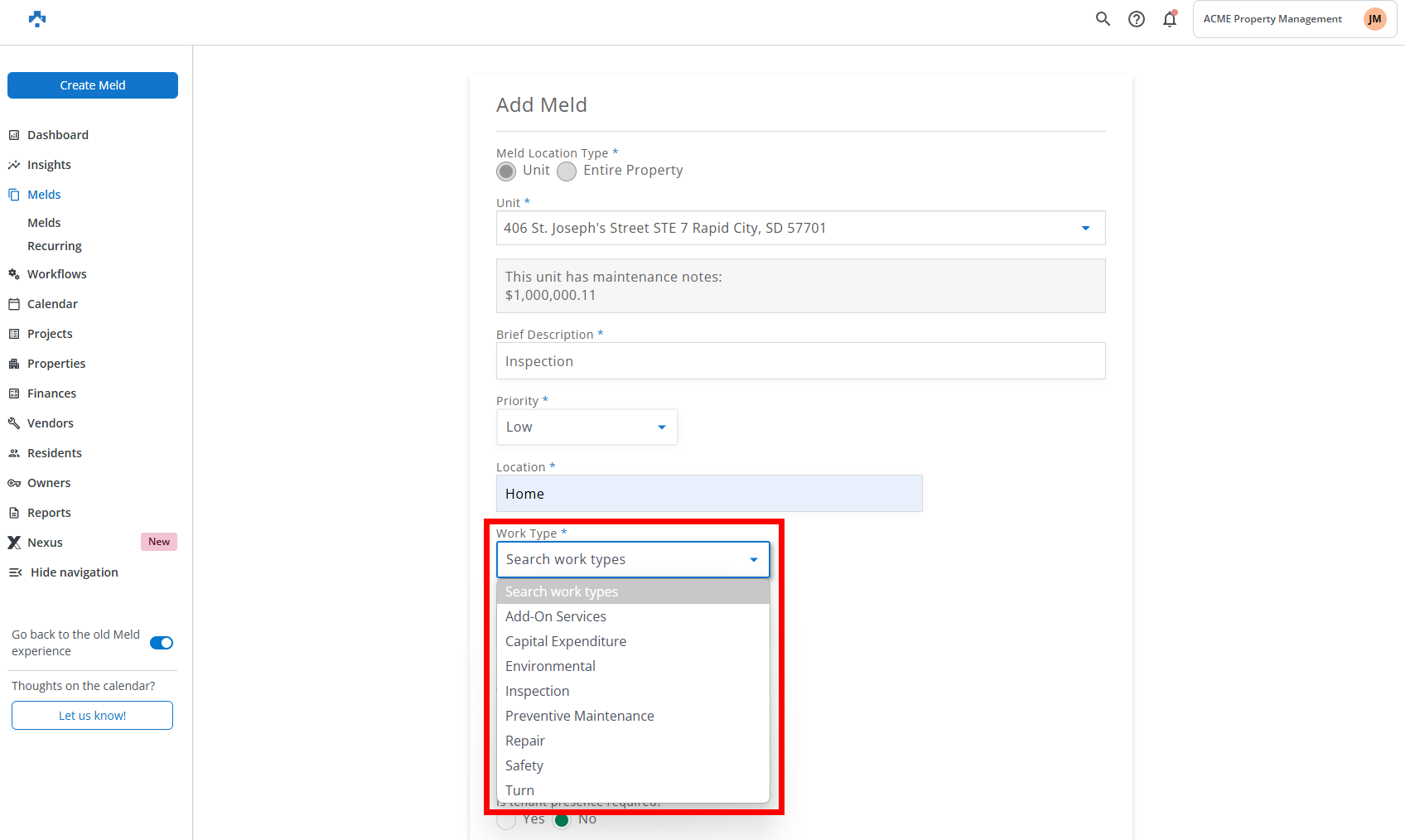The image size is (1405, 840).
Task: Open Recurring under the Melds menu
Action: (x=55, y=246)
